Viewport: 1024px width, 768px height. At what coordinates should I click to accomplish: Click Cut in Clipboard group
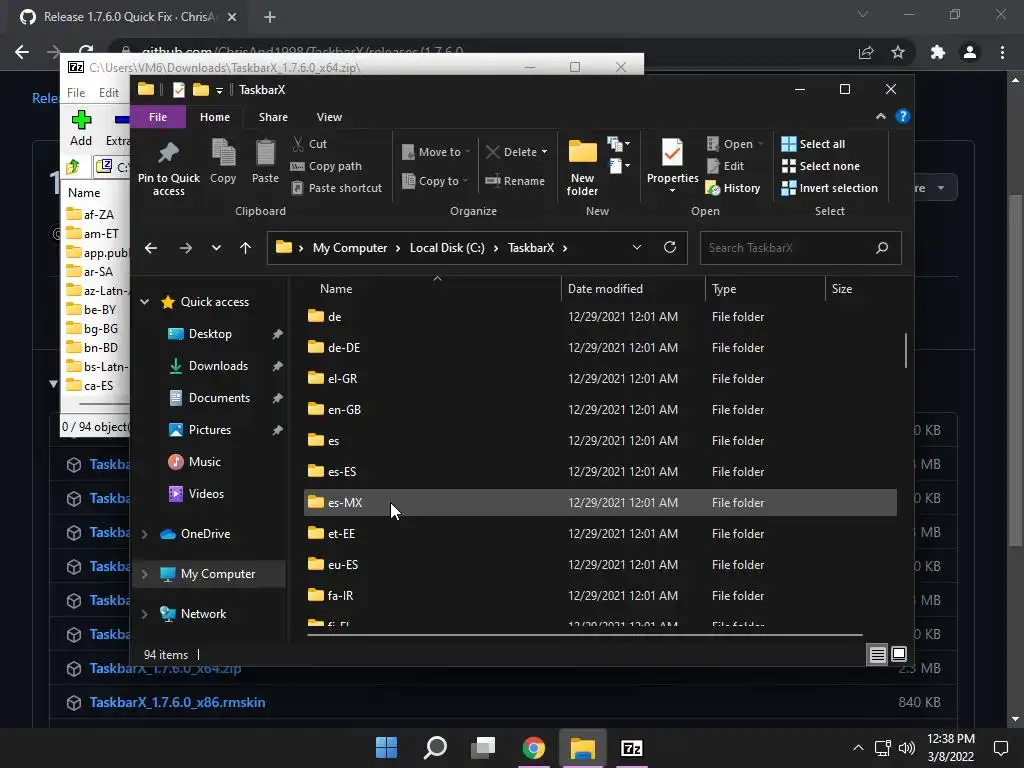(310, 144)
